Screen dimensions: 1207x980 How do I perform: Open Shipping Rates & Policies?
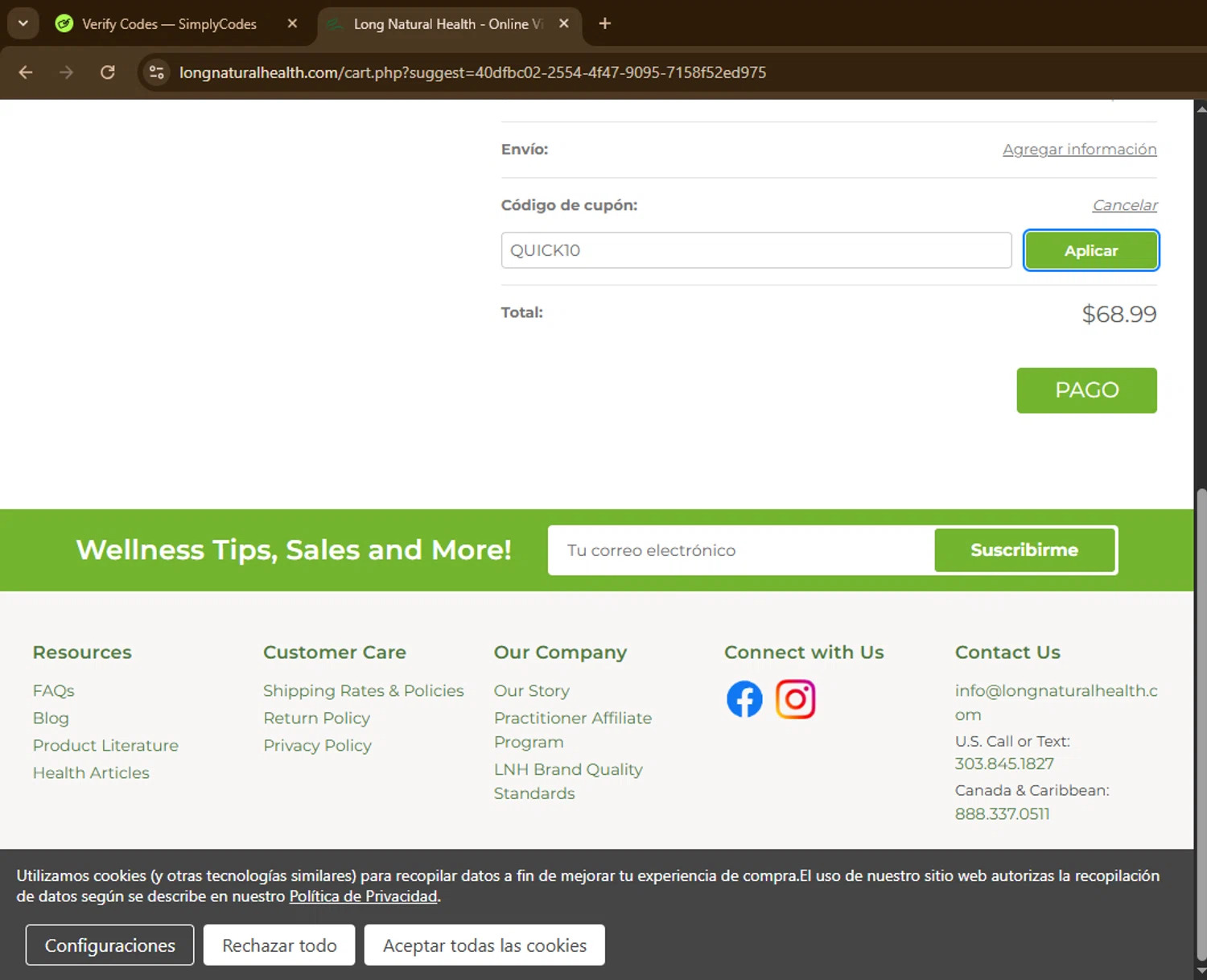click(363, 690)
